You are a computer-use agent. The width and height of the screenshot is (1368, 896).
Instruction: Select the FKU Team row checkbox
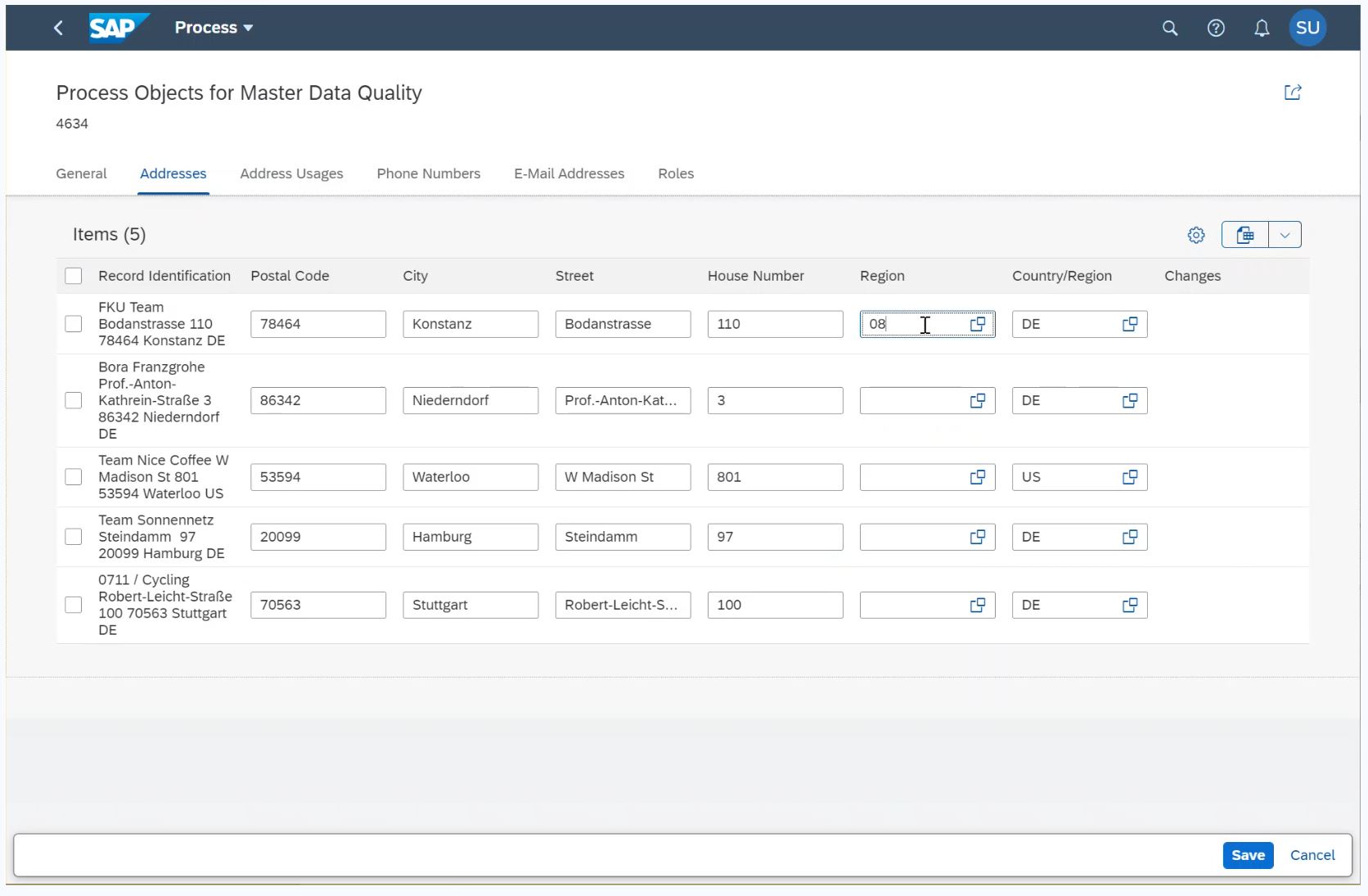74,324
